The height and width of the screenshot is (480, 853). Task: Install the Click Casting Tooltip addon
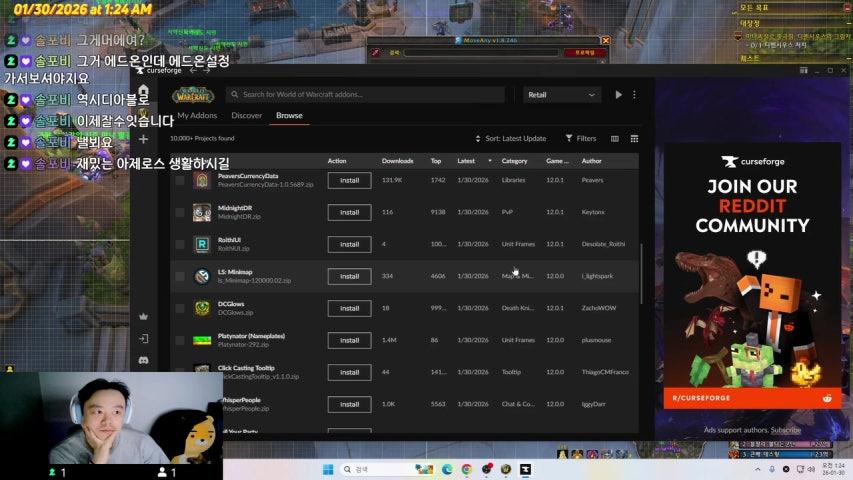coord(349,372)
